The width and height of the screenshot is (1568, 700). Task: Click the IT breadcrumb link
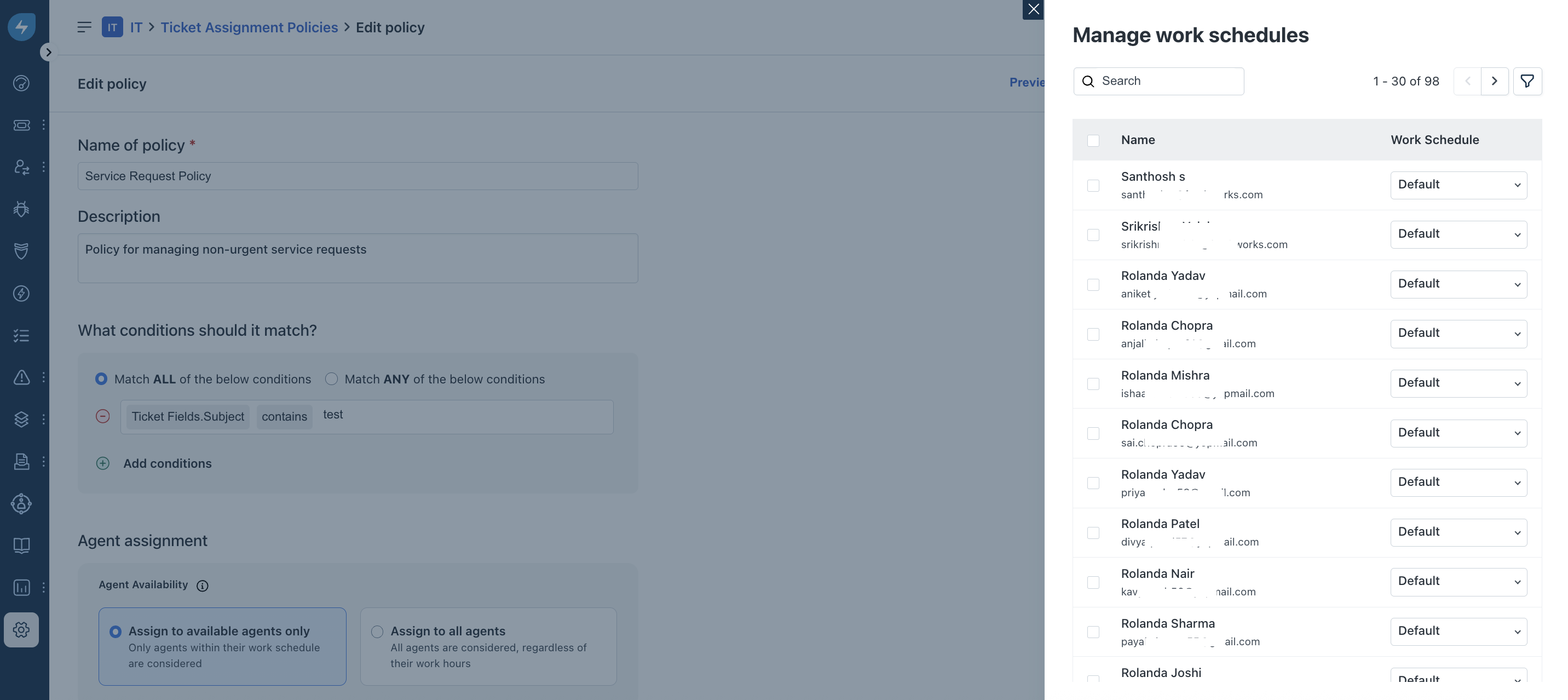[136, 27]
